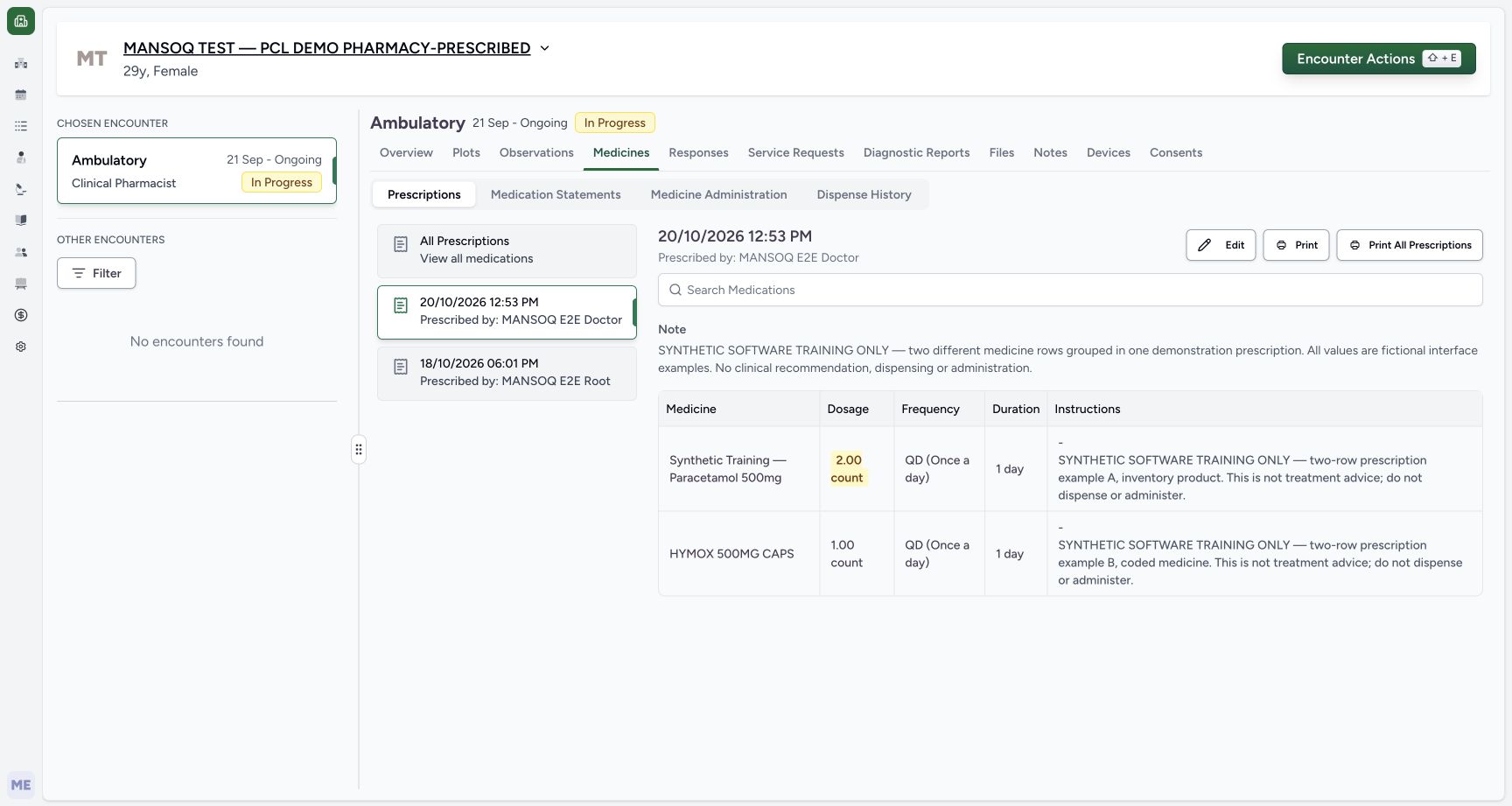
Task: Open the Consents tab
Action: click(1176, 152)
